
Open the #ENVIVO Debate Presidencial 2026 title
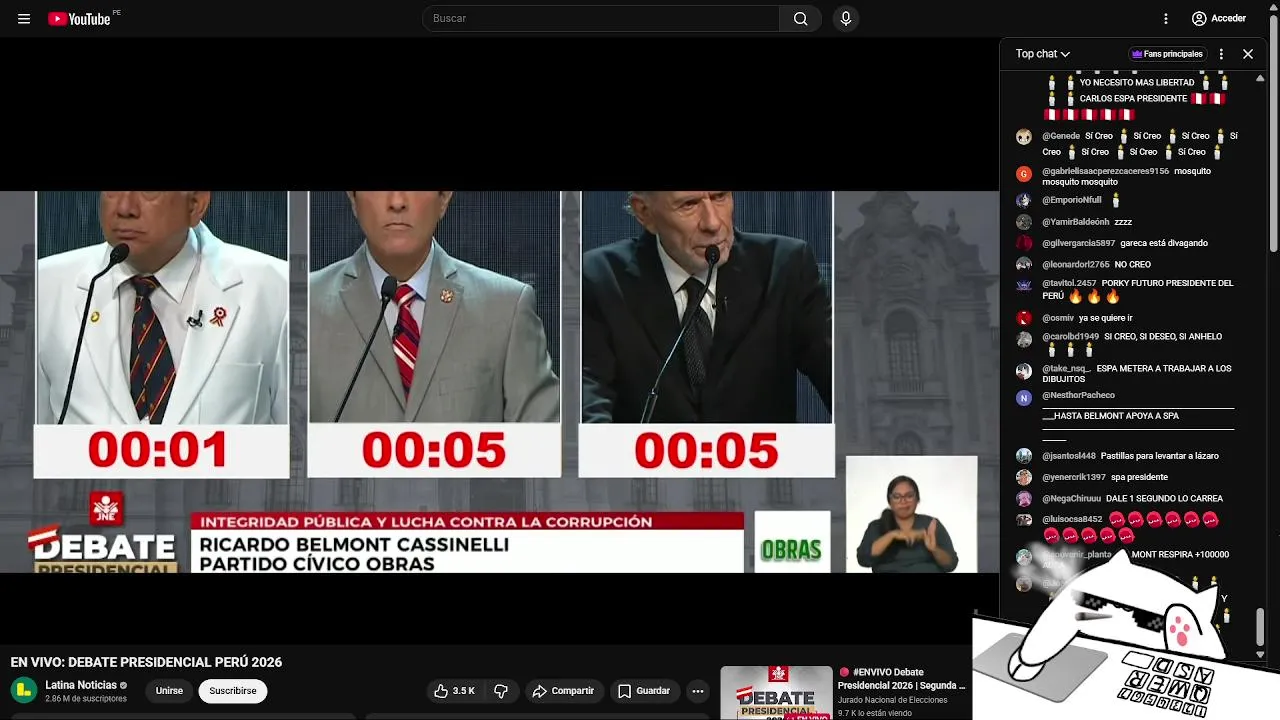pos(902,678)
